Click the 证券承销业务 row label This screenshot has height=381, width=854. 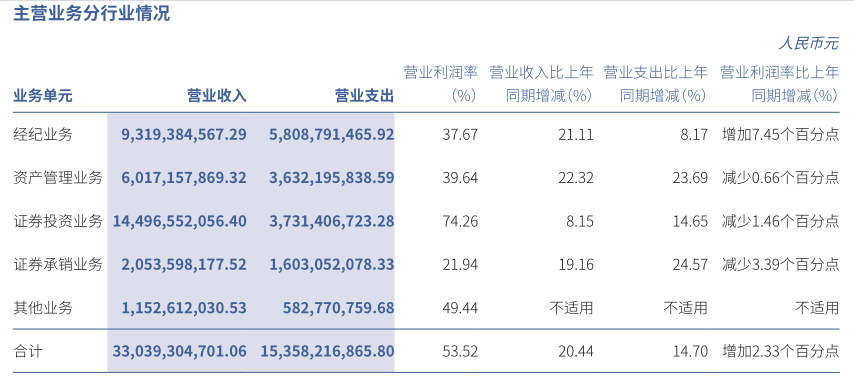pyautogui.click(x=58, y=265)
